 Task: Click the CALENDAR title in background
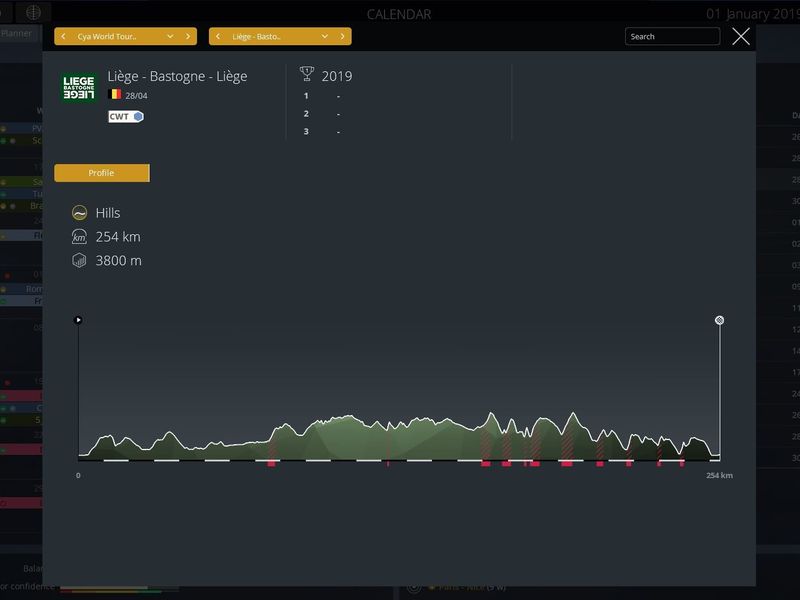399,14
